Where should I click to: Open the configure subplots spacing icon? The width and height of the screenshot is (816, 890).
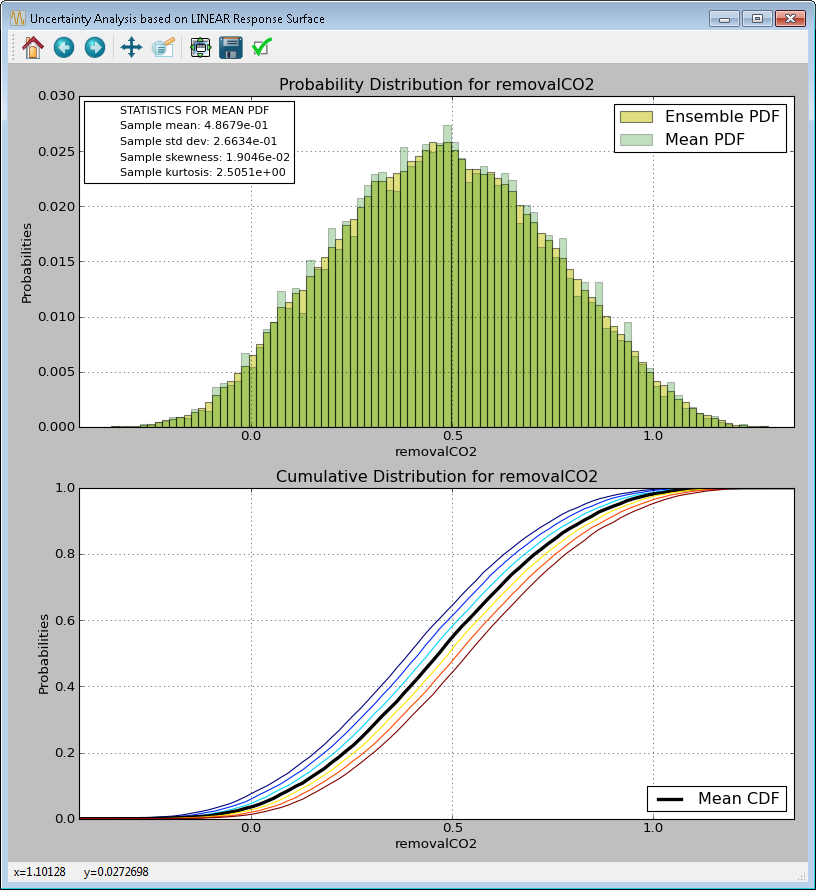click(199, 46)
